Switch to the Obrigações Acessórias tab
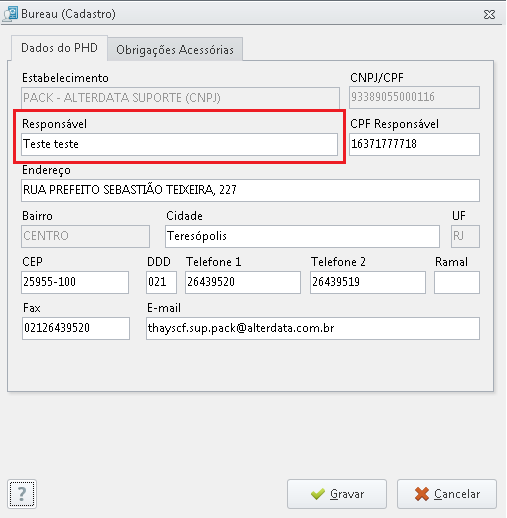 [x=175, y=49]
